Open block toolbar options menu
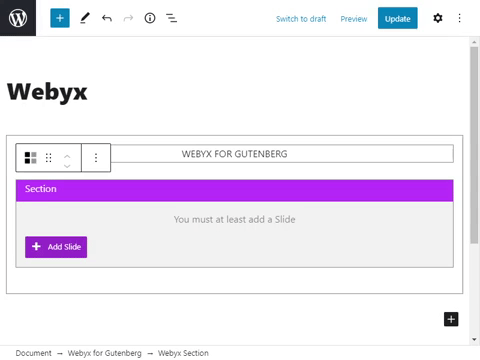The width and height of the screenshot is (480, 360). tap(96, 158)
